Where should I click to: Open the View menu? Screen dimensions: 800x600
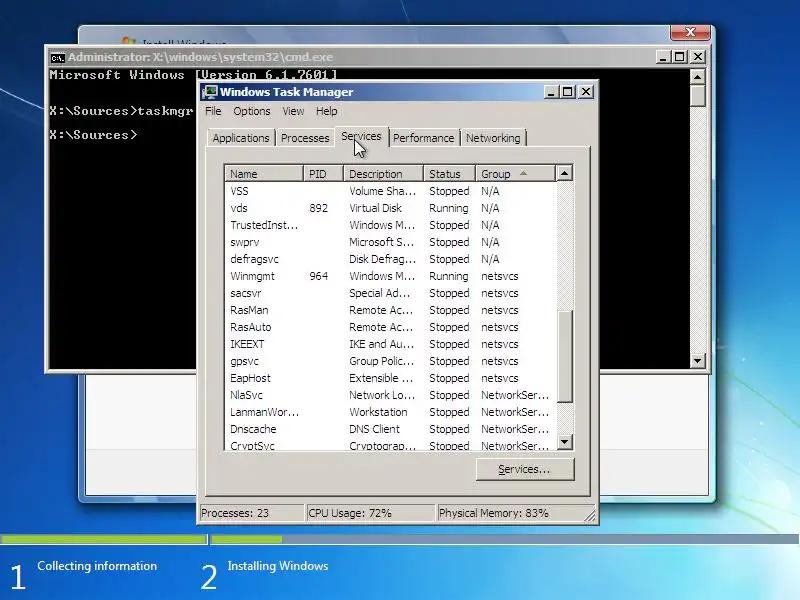[x=293, y=111]
